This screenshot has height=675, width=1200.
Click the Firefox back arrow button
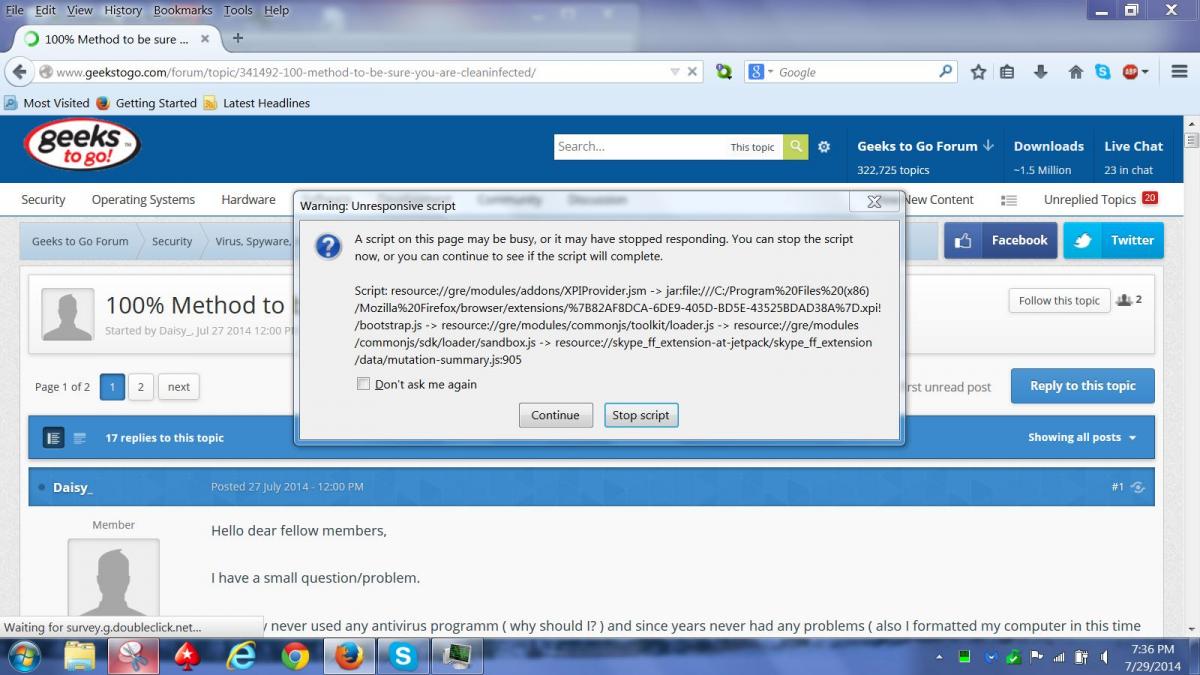coord(19,72)
